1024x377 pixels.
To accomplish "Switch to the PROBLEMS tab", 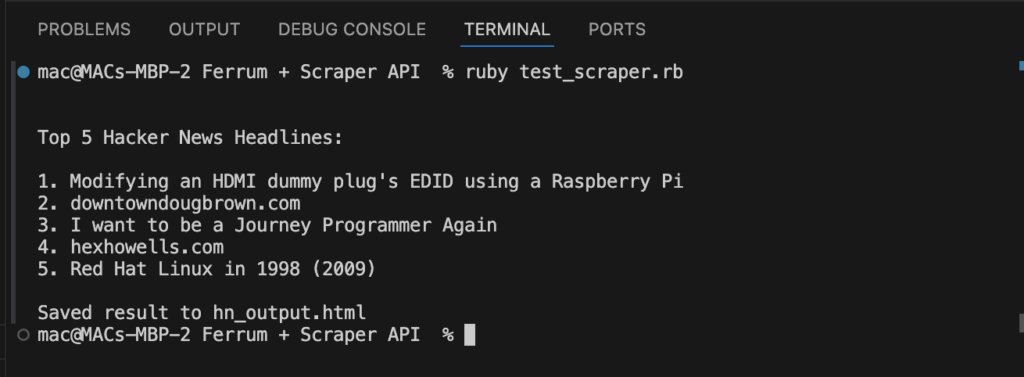I will click(x=84, y=29).
